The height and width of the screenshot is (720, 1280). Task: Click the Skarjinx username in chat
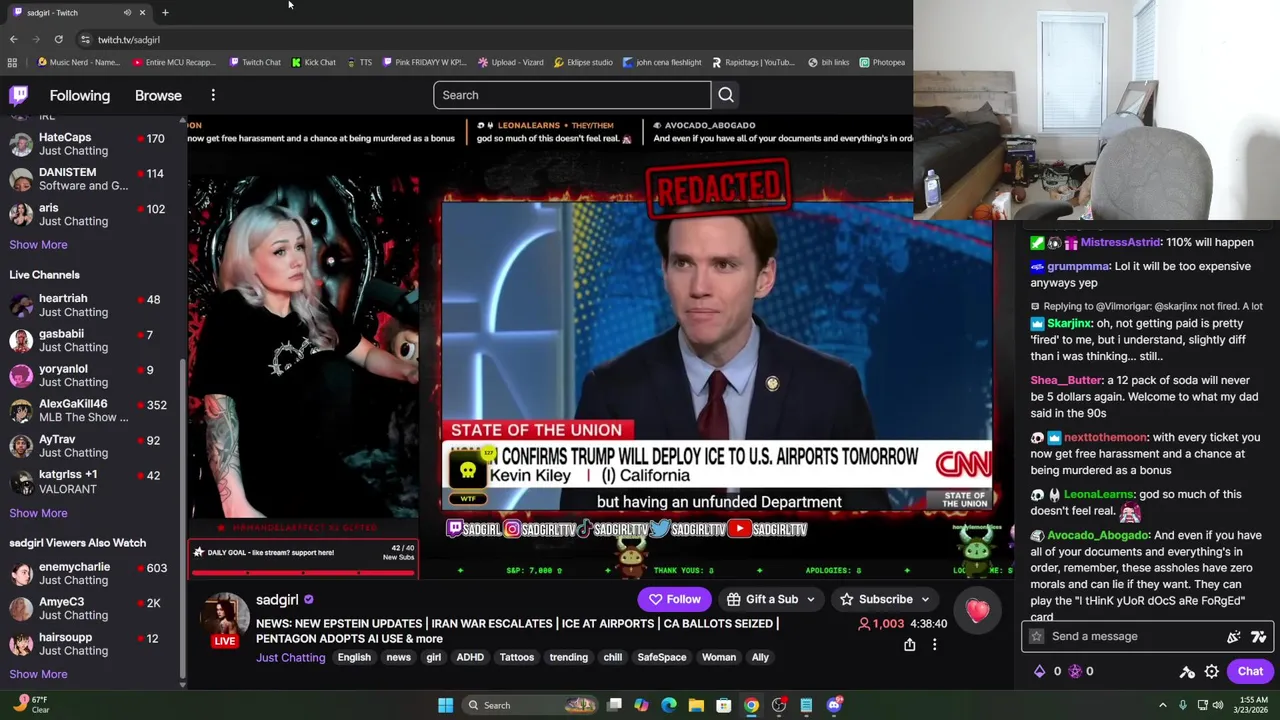pyautogui.click(x=1069, y=323)
